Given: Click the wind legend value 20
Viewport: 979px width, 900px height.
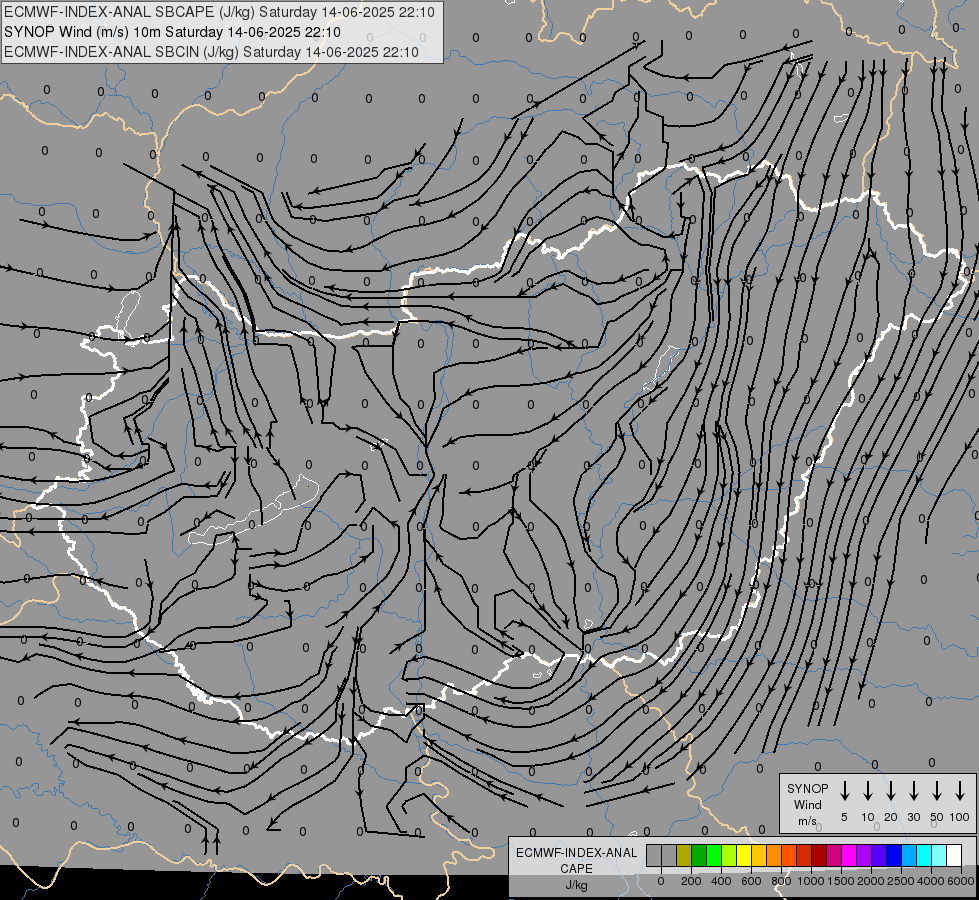Looking at the screenshot, I should 891,817.
